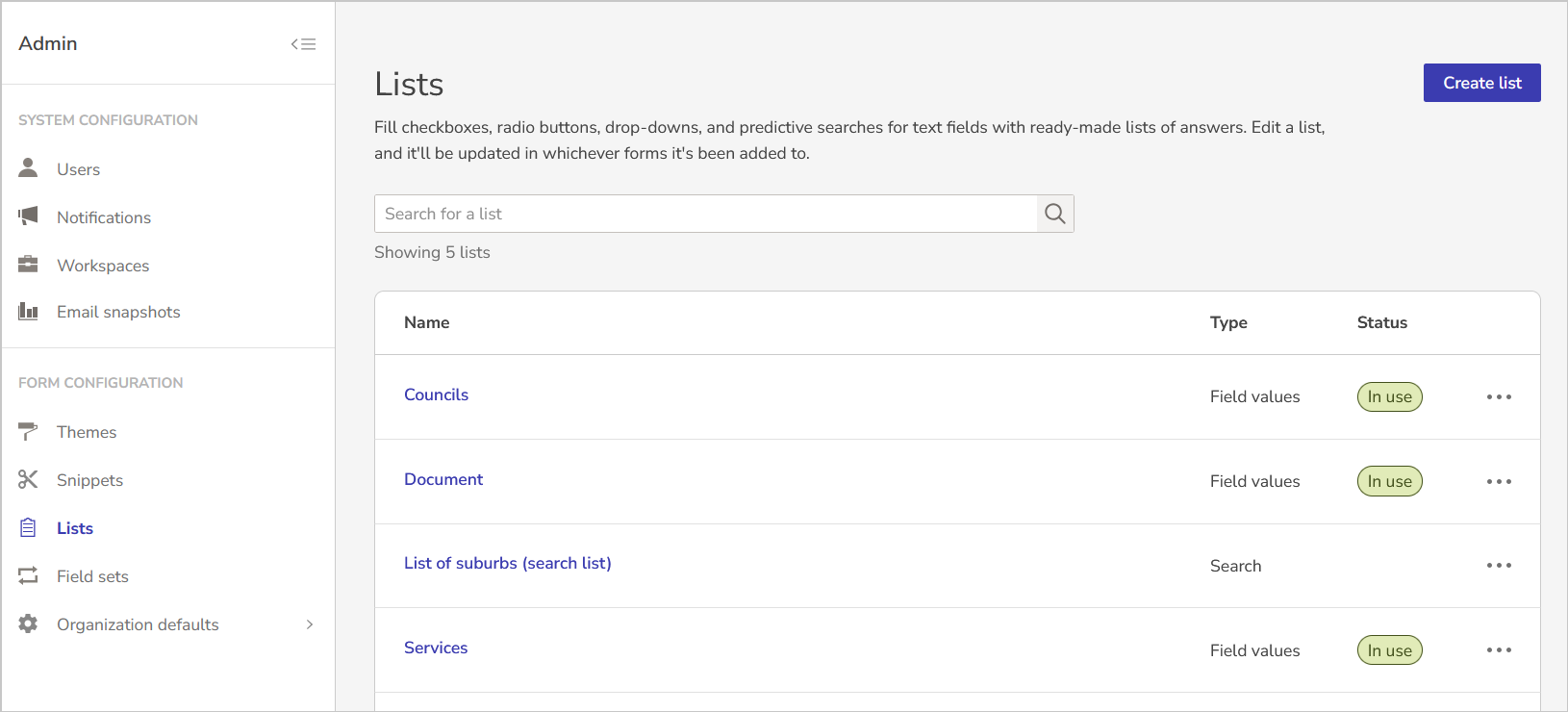
Task: Click the Search for a list field
Action: tap(706, 214)
